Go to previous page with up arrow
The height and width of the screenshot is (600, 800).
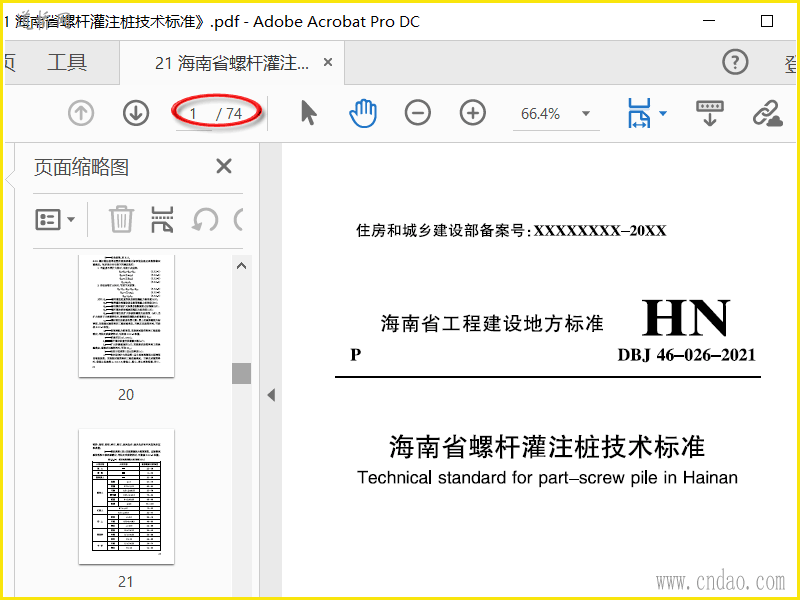pyautogui.click(x=81, y=113)
